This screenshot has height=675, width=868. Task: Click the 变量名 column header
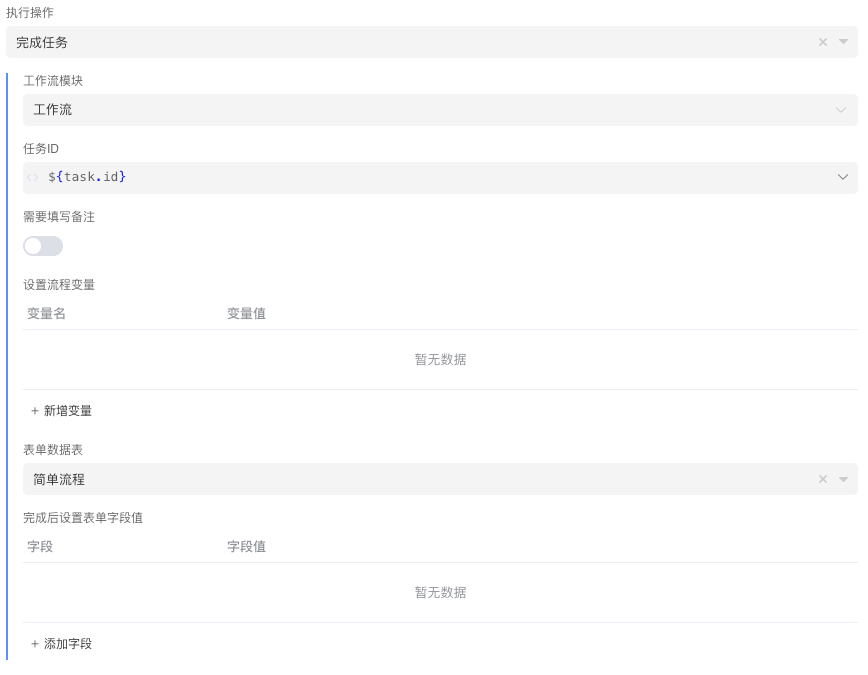(x=46, y=314)
